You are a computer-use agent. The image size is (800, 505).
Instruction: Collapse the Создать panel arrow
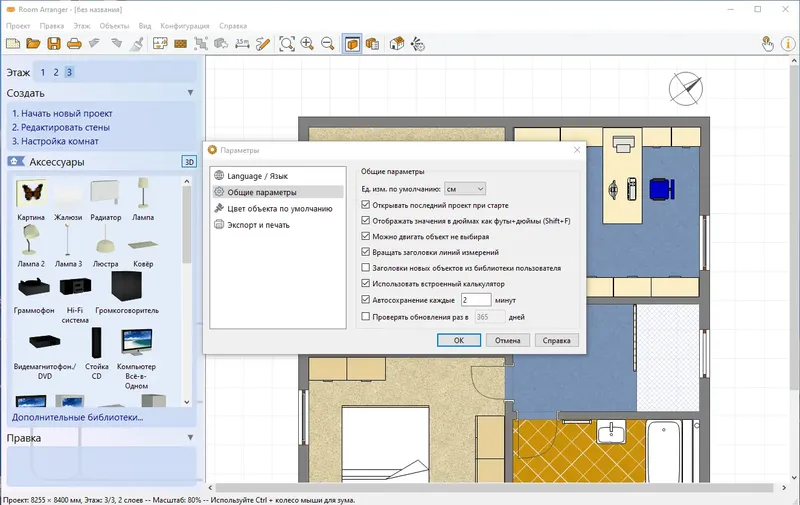(x=190, y=93)
